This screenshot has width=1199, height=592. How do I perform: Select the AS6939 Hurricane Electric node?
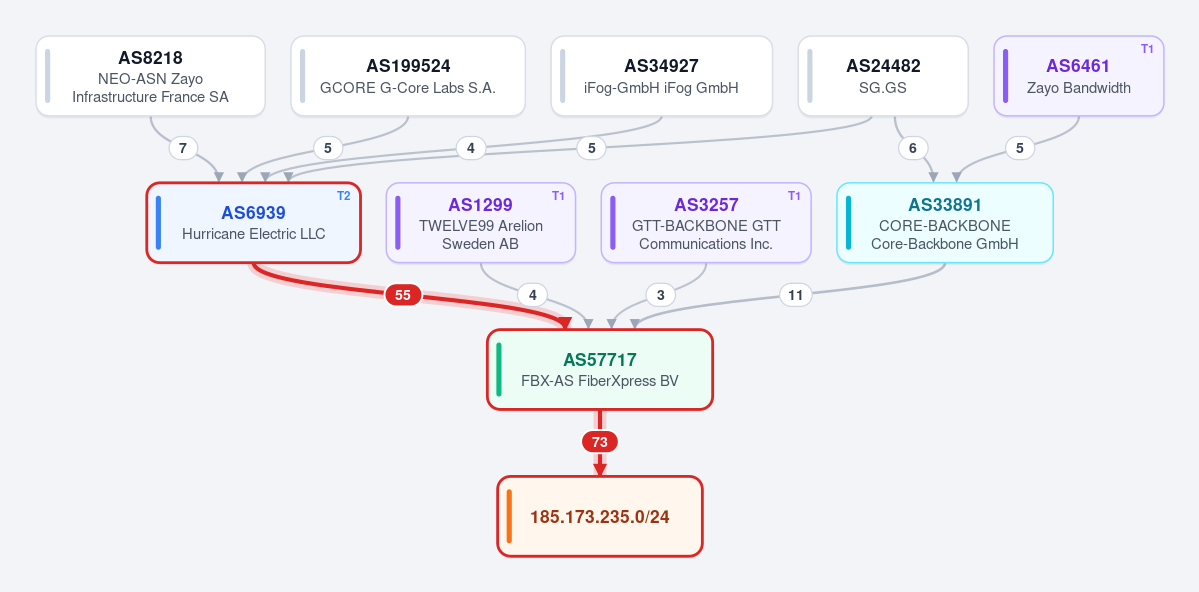click(x=253, y=223)
